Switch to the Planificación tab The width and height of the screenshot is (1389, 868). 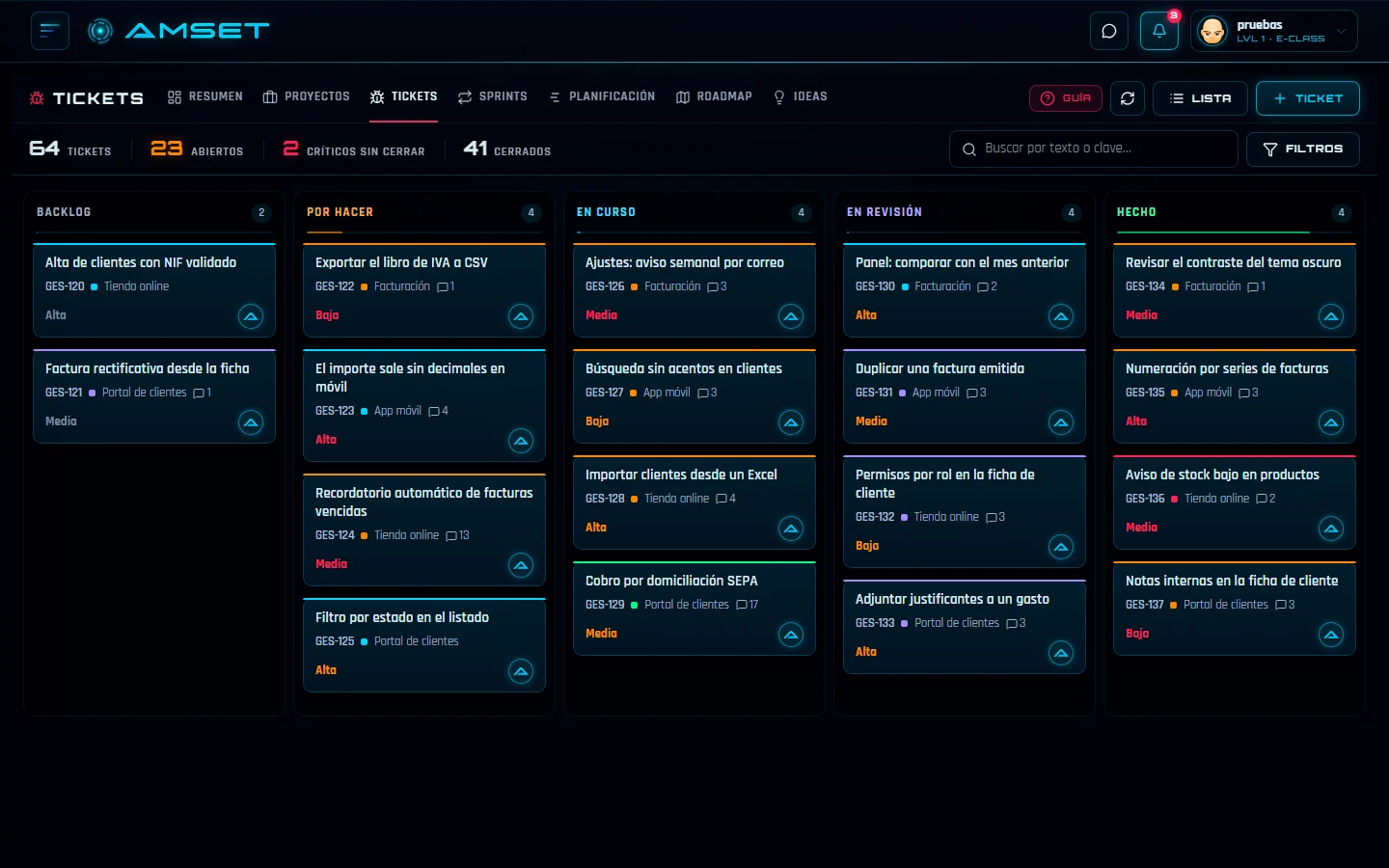click(x=602, y=96)
